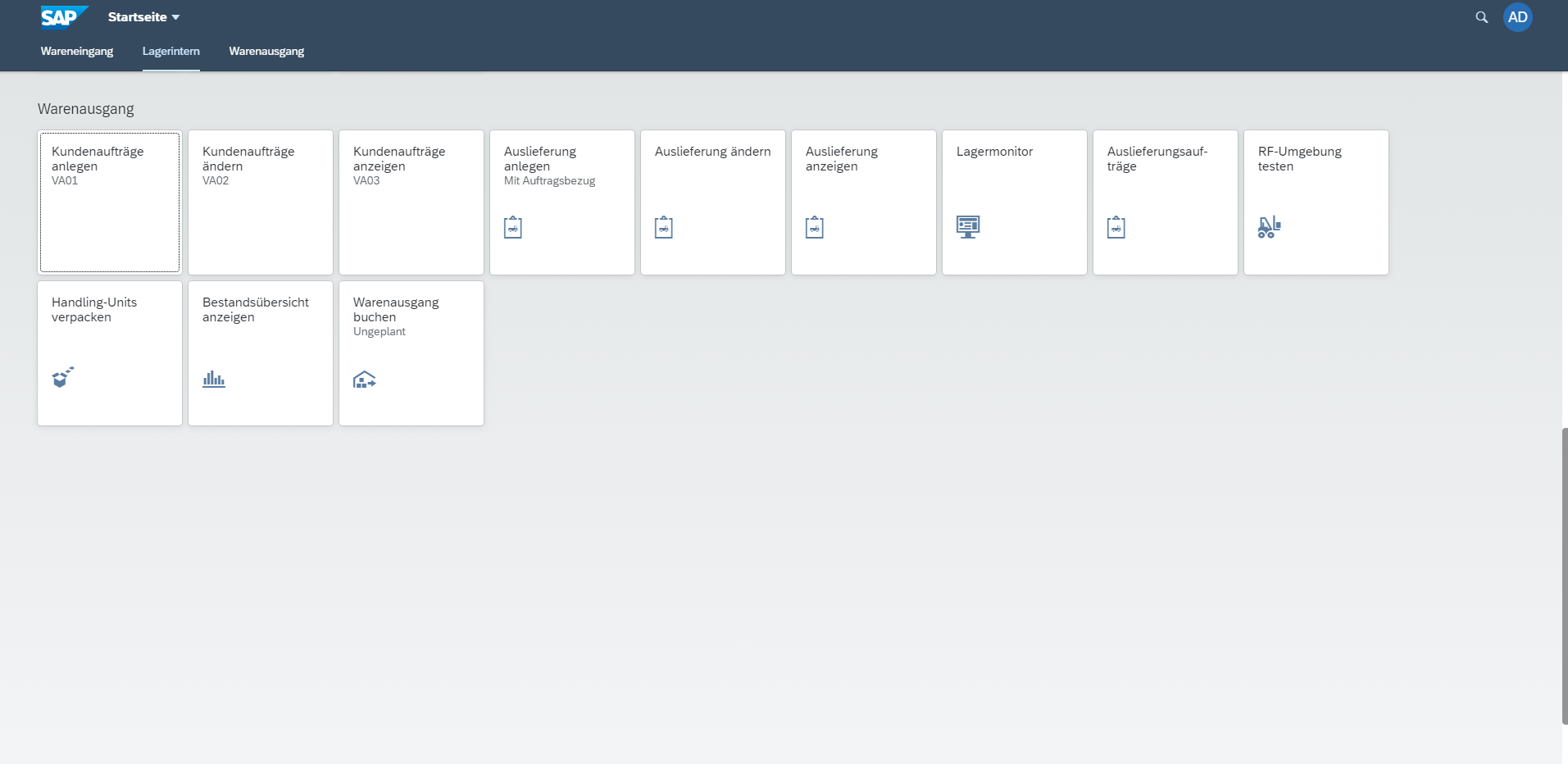
Task: Click the Bestandsübersicht bar chart icon
Action: click(x=214, y=379)
